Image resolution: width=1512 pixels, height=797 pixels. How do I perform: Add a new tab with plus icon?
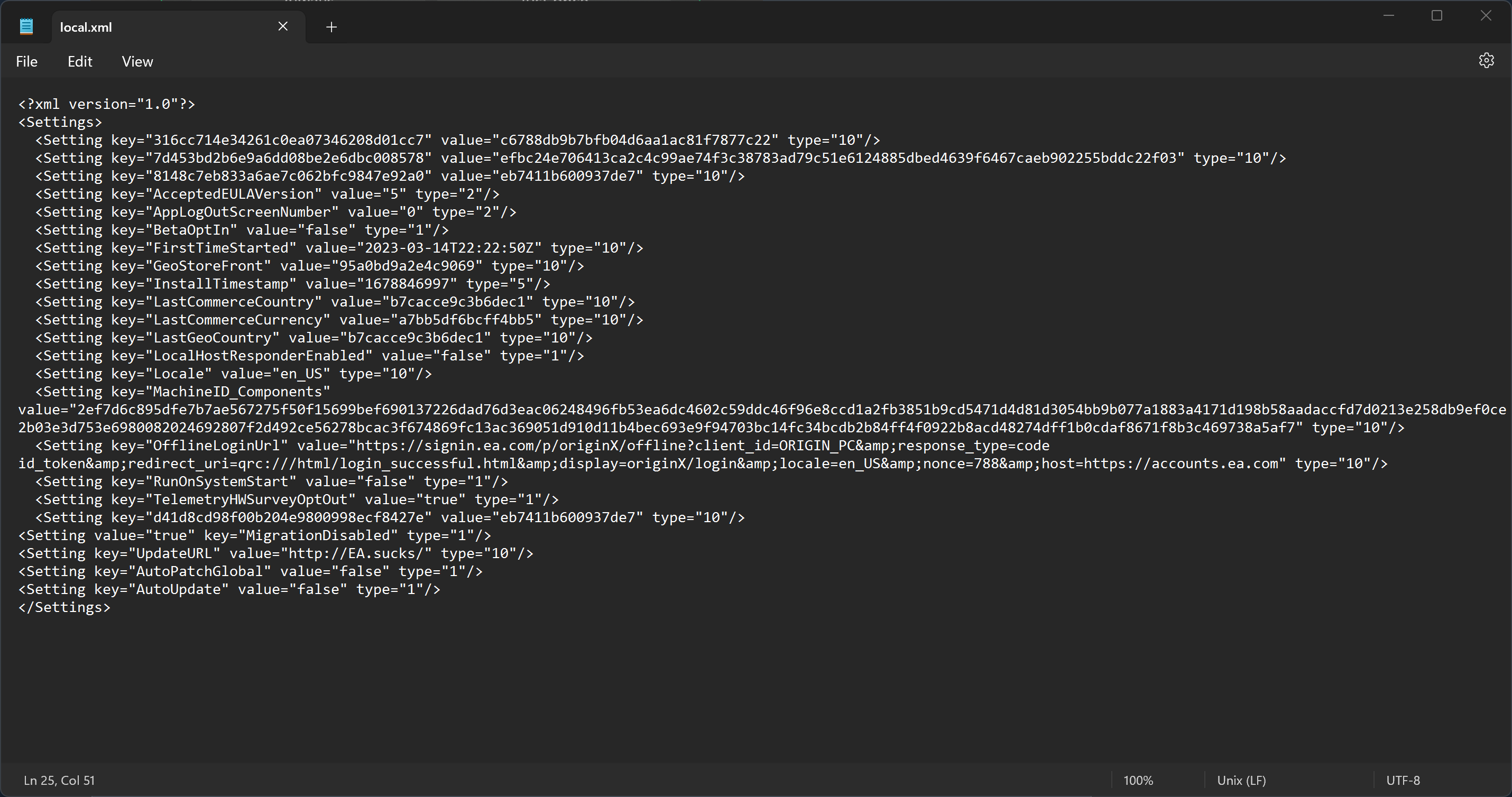point(331,27)
